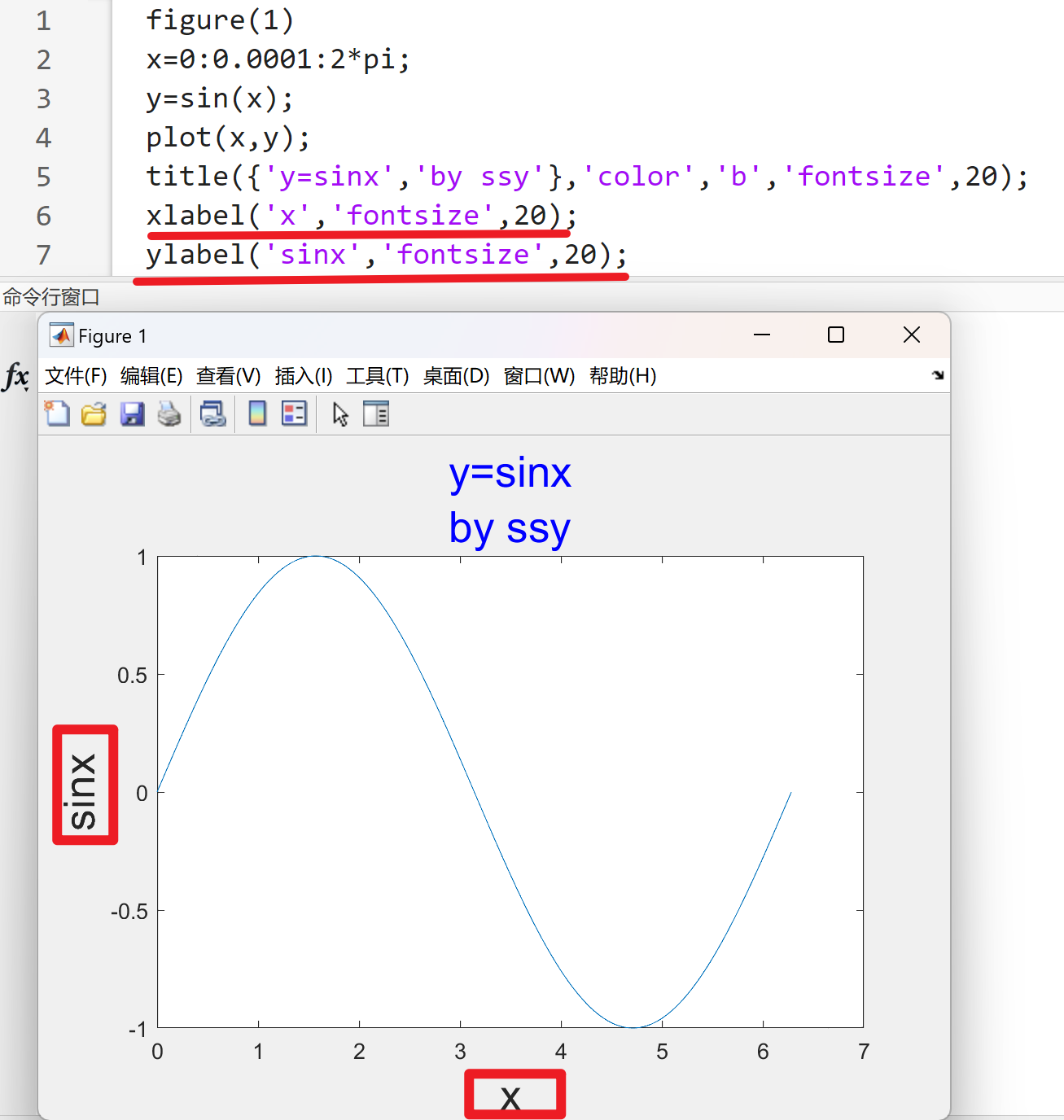Minimize the Figure 1 window
This screenshot has height=1120, width=1064.
tap(762, 335)
